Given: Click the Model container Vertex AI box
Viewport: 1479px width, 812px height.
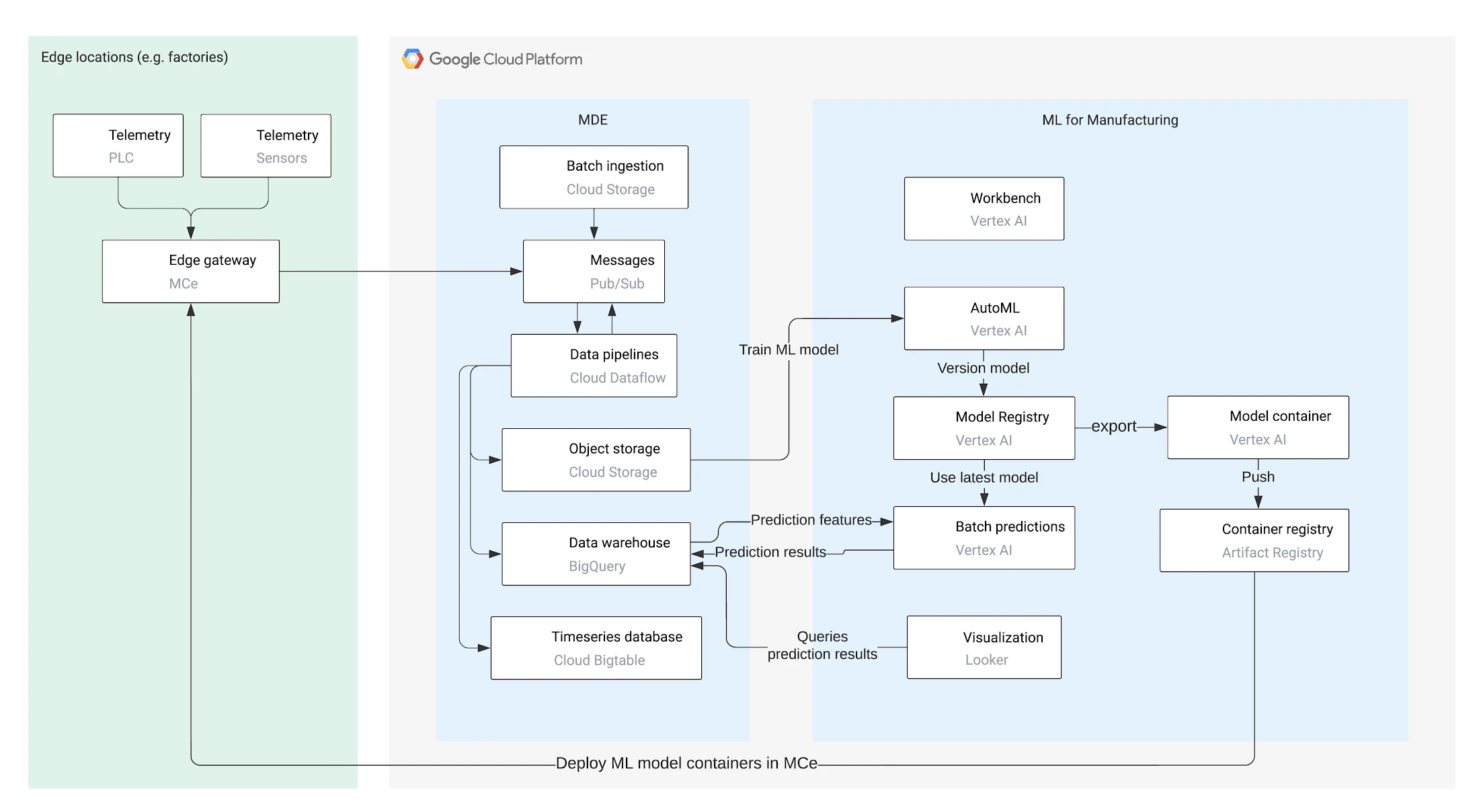Looking at the screenshot, I should (x=1257, y=428).
